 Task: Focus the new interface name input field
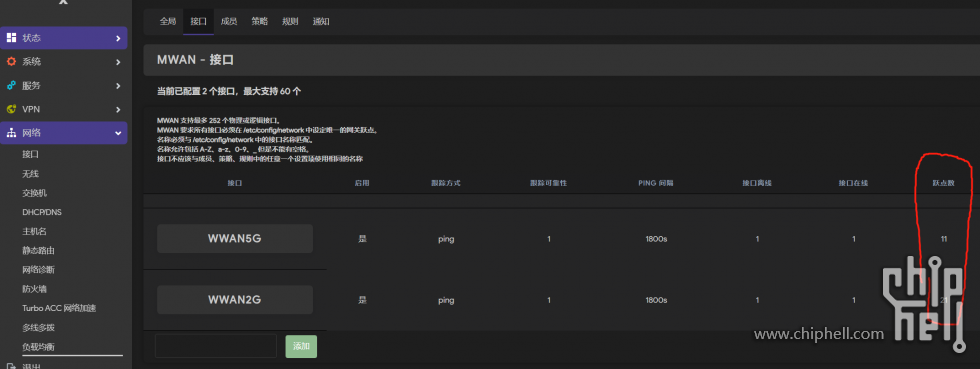pos(216,346)
